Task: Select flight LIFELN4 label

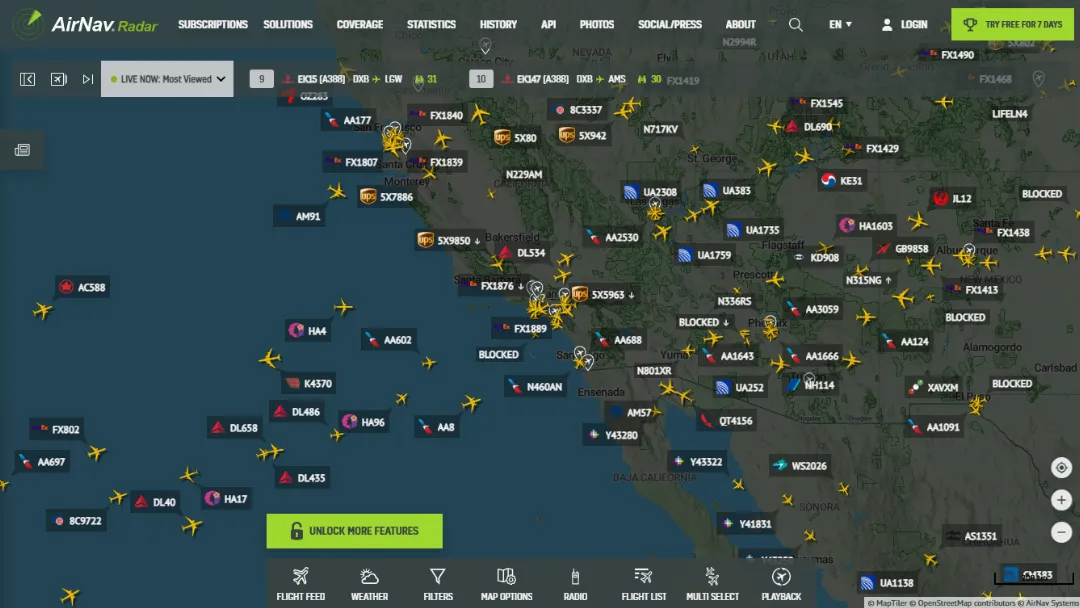Action: click(x=1009, y=114)
